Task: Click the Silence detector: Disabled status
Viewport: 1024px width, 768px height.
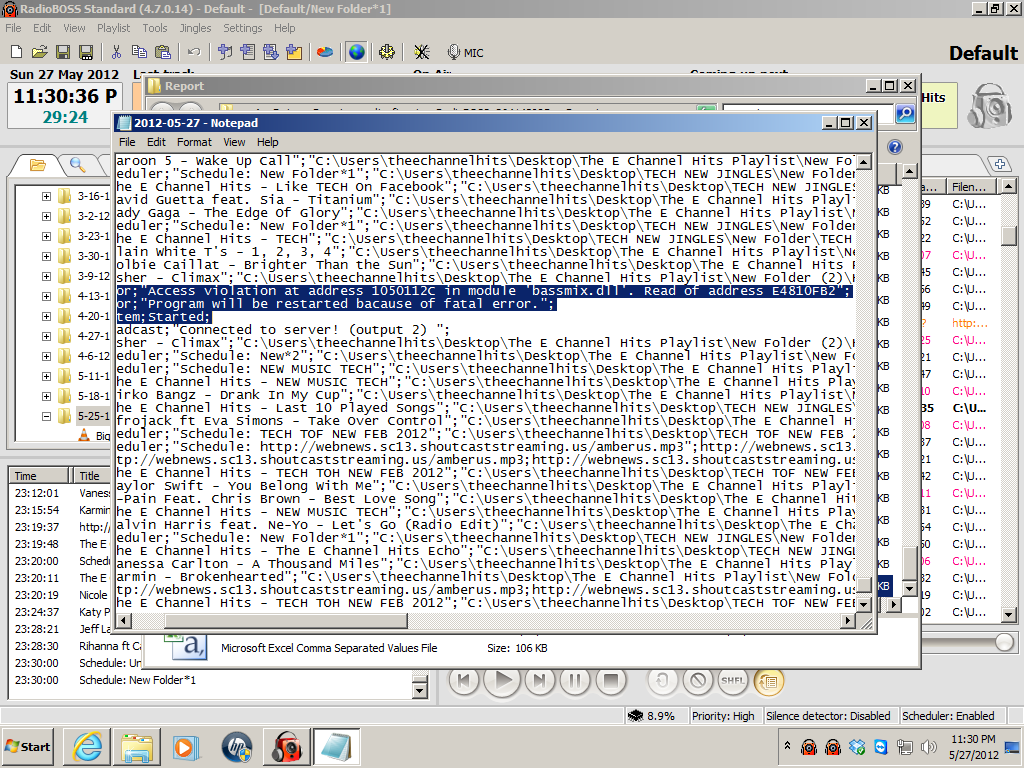Action: [828, 716]
